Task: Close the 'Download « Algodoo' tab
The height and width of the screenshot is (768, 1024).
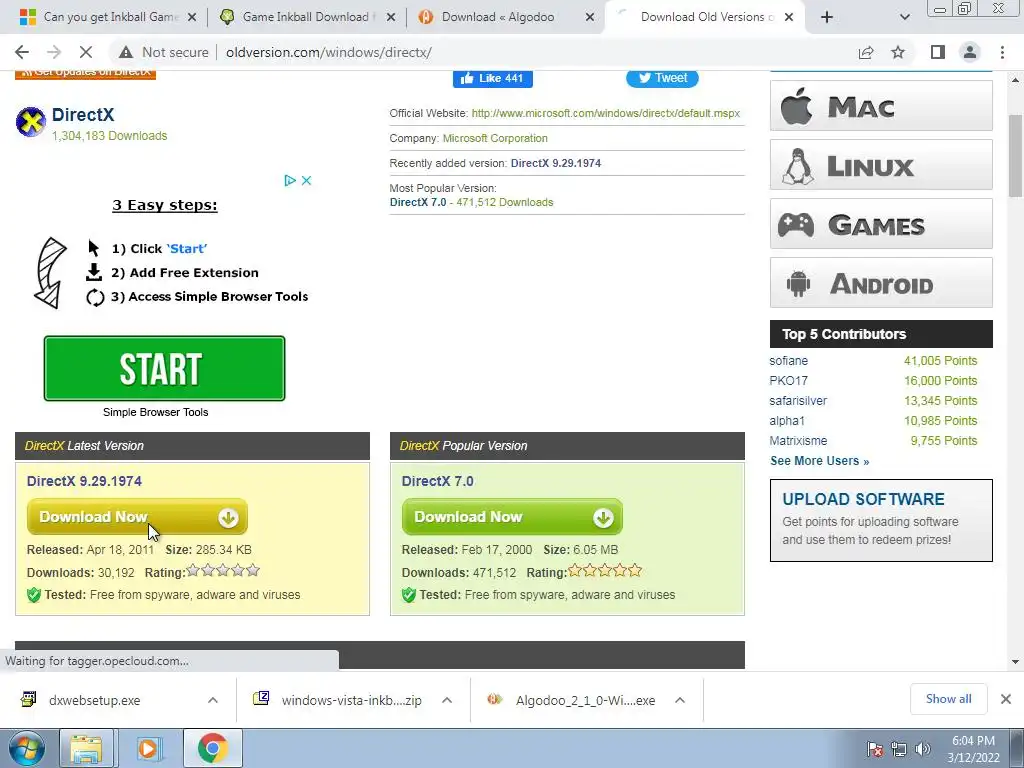Action: [590, 17]
